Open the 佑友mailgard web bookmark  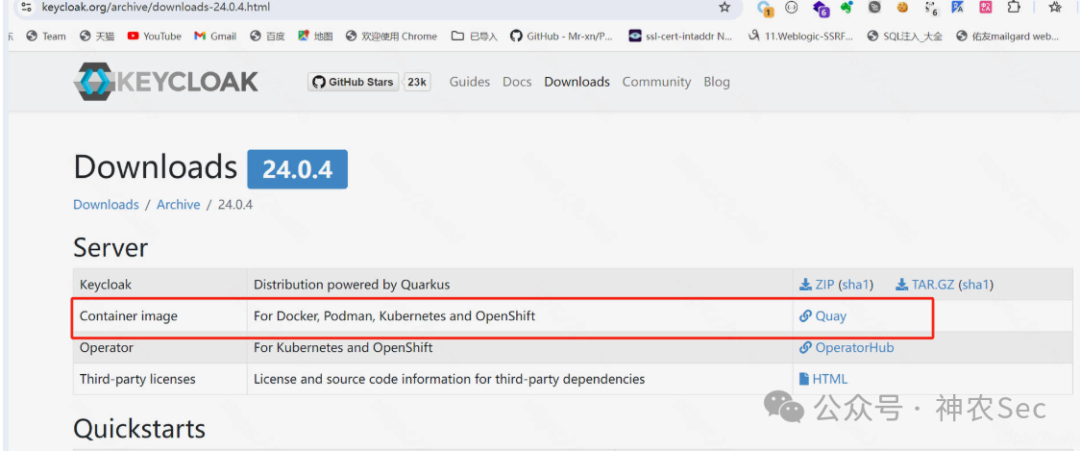(1007, 36)
